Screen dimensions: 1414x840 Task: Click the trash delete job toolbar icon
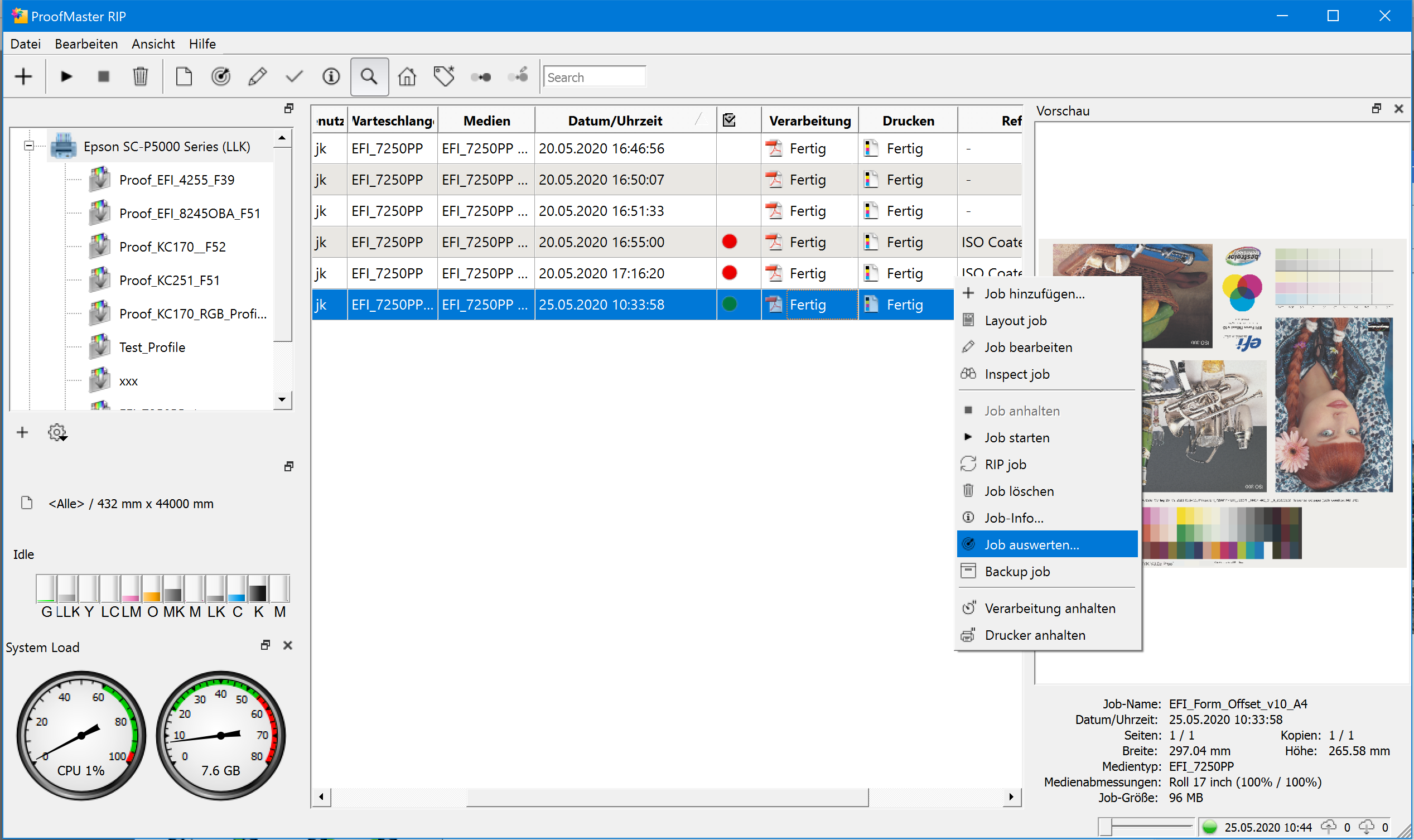140,76
